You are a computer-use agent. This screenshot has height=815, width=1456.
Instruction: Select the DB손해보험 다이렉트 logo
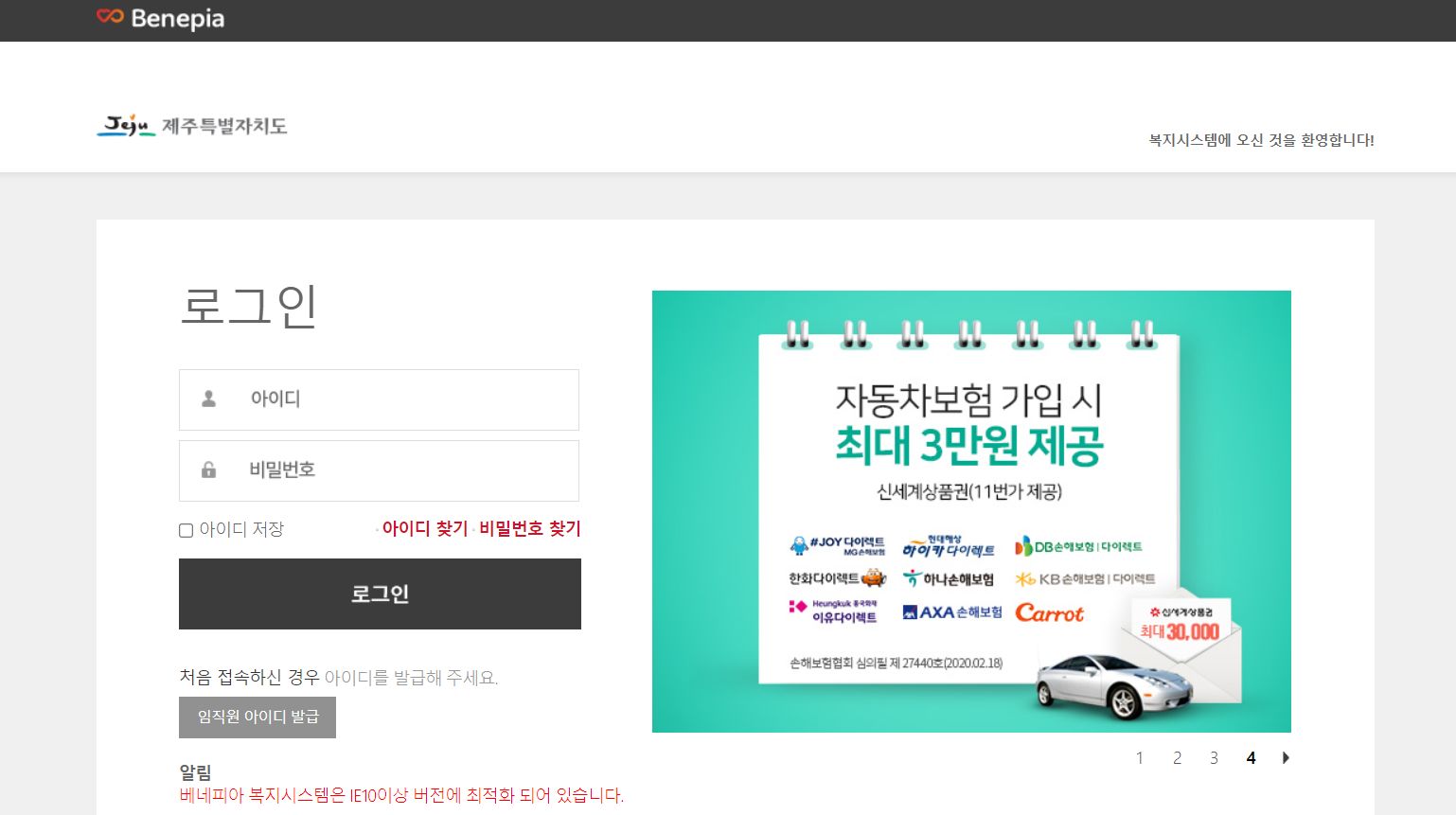coord(1079,546)
